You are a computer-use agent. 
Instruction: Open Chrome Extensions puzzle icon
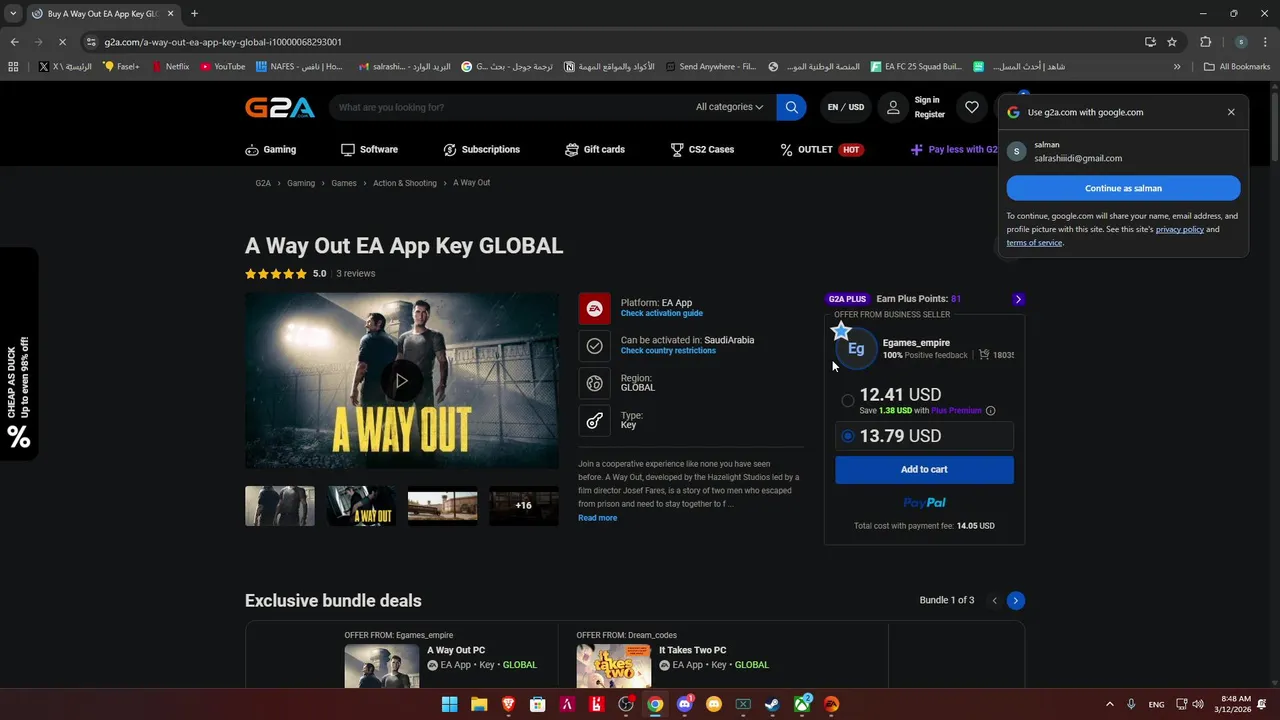pyautogui.click(x=1205, y=42)
